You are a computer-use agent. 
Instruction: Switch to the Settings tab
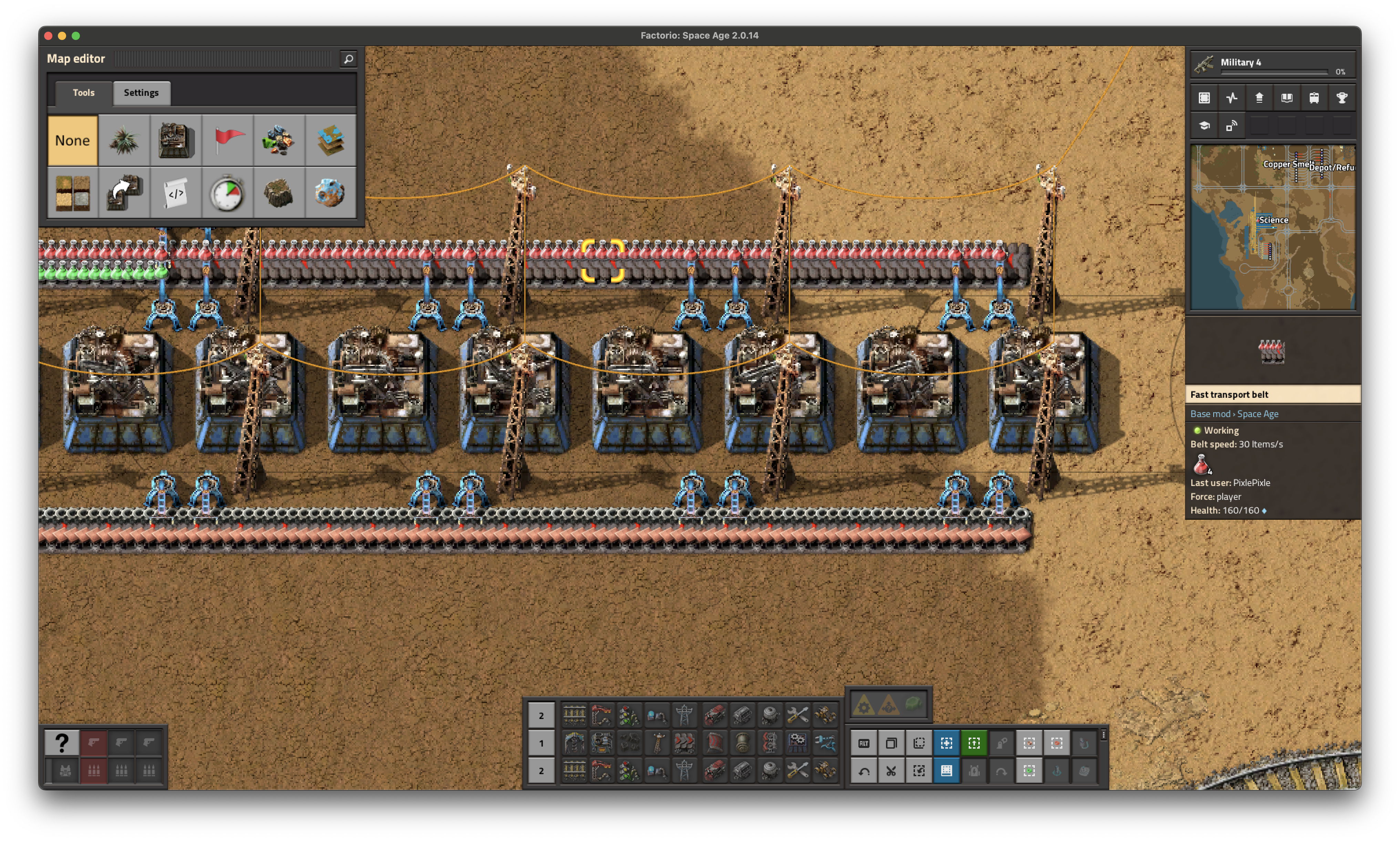[141, 93]
